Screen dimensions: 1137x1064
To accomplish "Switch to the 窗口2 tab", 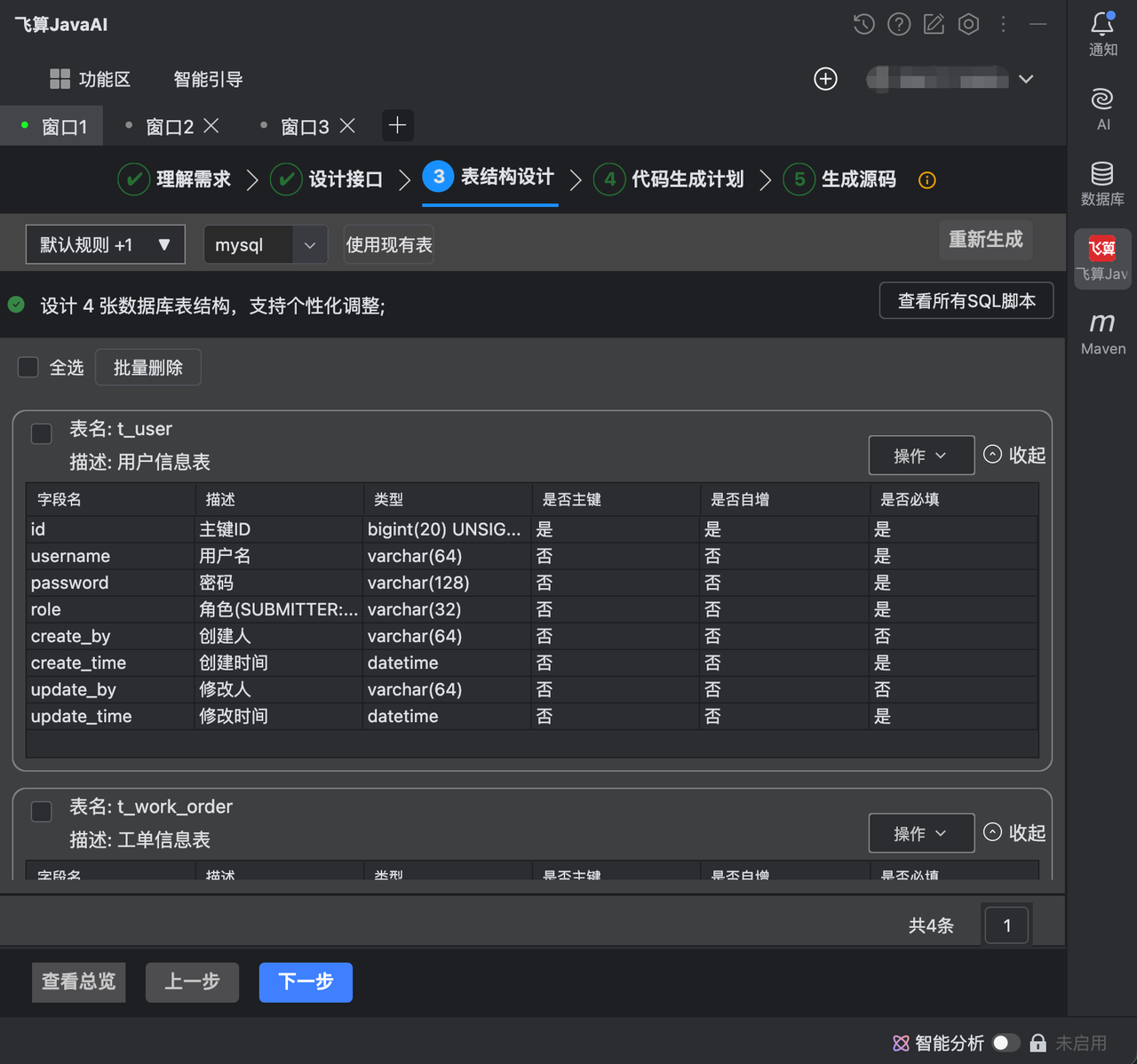I will point(170,127).
